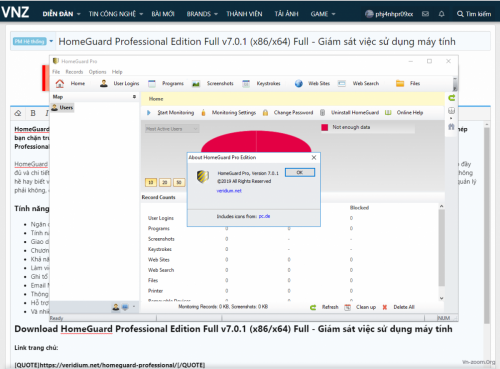Screen dimensions: 500x369
Task: Click the Programs window icon
Action: click(x=152, y=84)
